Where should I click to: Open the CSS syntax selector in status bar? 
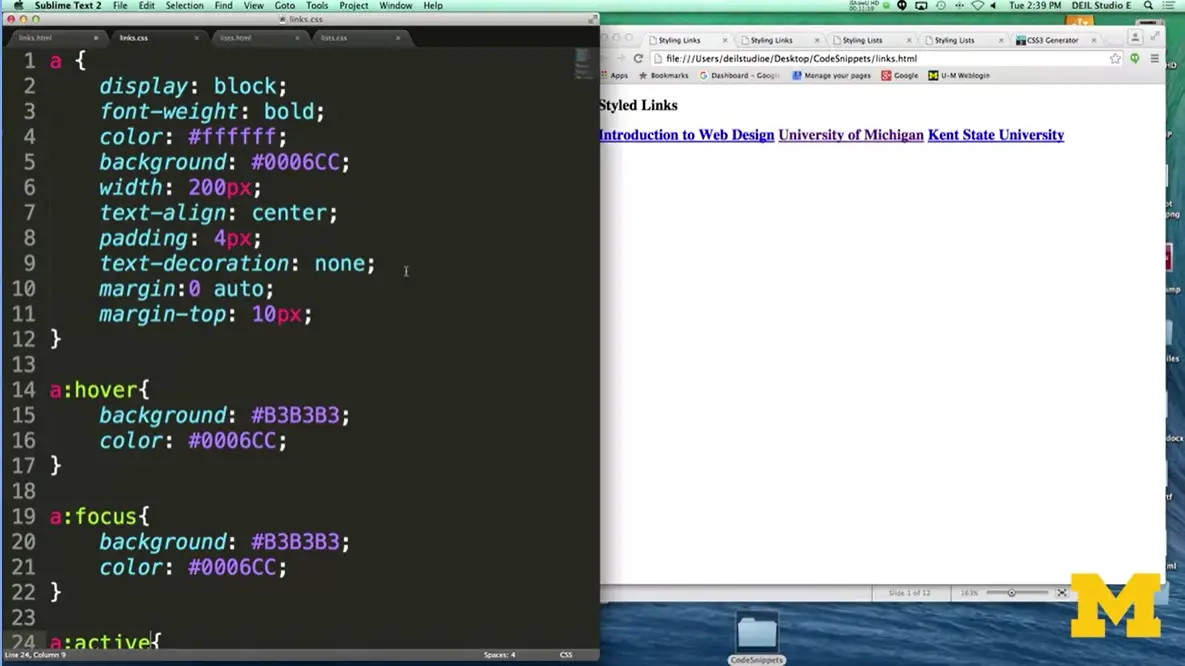click(x=566, y=655)
